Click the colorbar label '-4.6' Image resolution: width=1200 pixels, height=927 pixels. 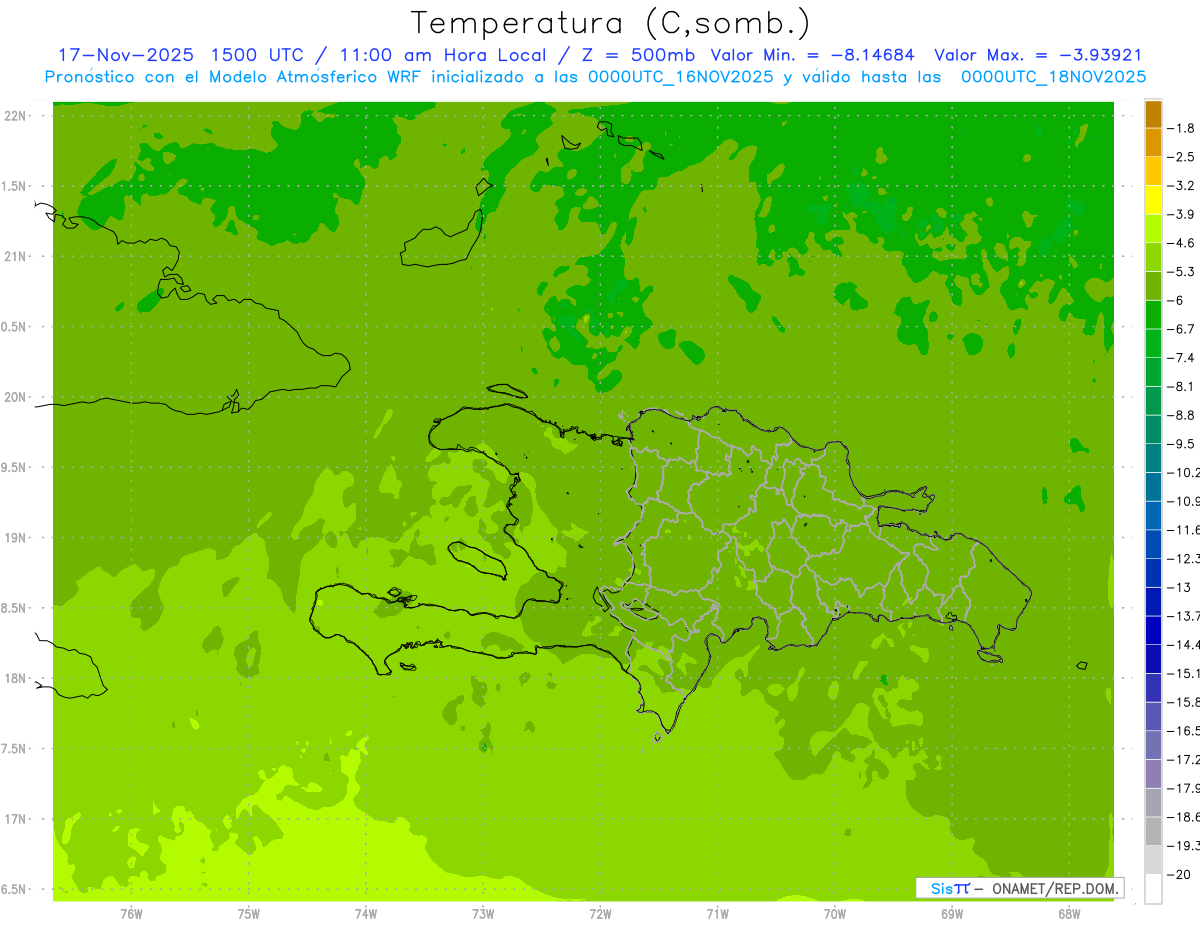(x=1183, y=243)
